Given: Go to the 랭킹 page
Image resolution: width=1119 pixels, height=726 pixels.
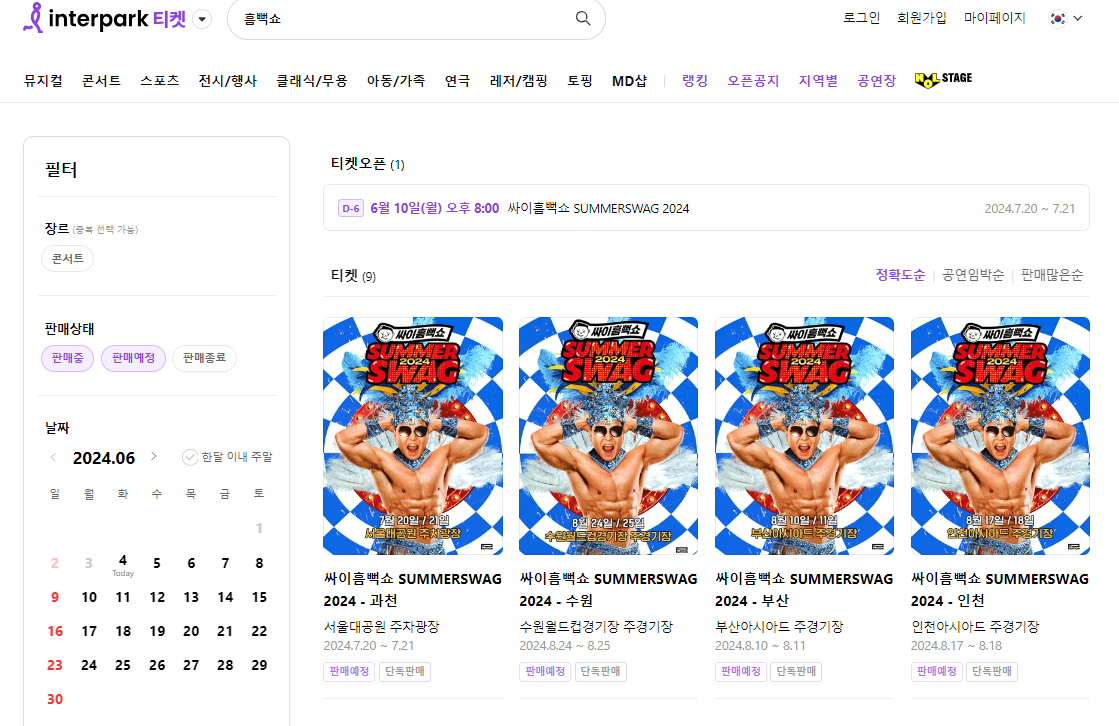Looking at the screenshot, I should 694,81.
